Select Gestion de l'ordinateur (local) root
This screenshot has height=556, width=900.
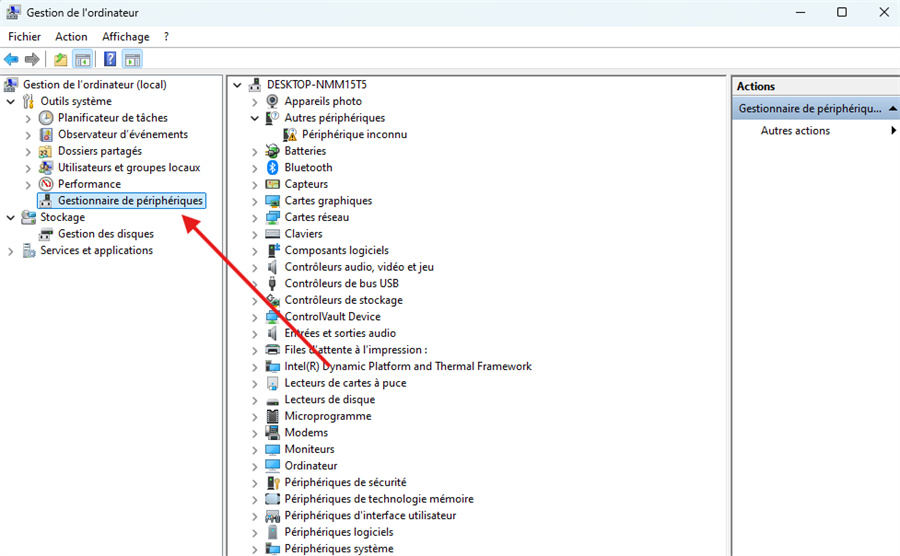(x=95, y=84)
